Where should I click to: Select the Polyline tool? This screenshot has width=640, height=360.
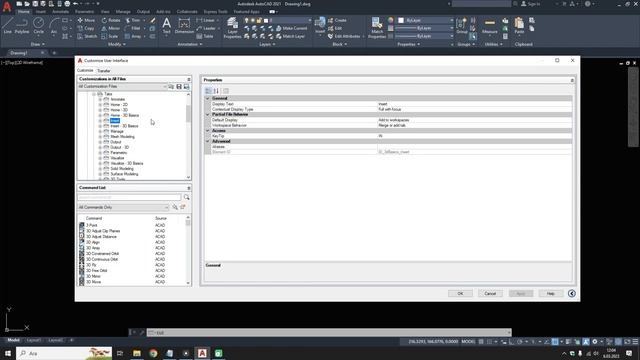(x=22, y=25)
